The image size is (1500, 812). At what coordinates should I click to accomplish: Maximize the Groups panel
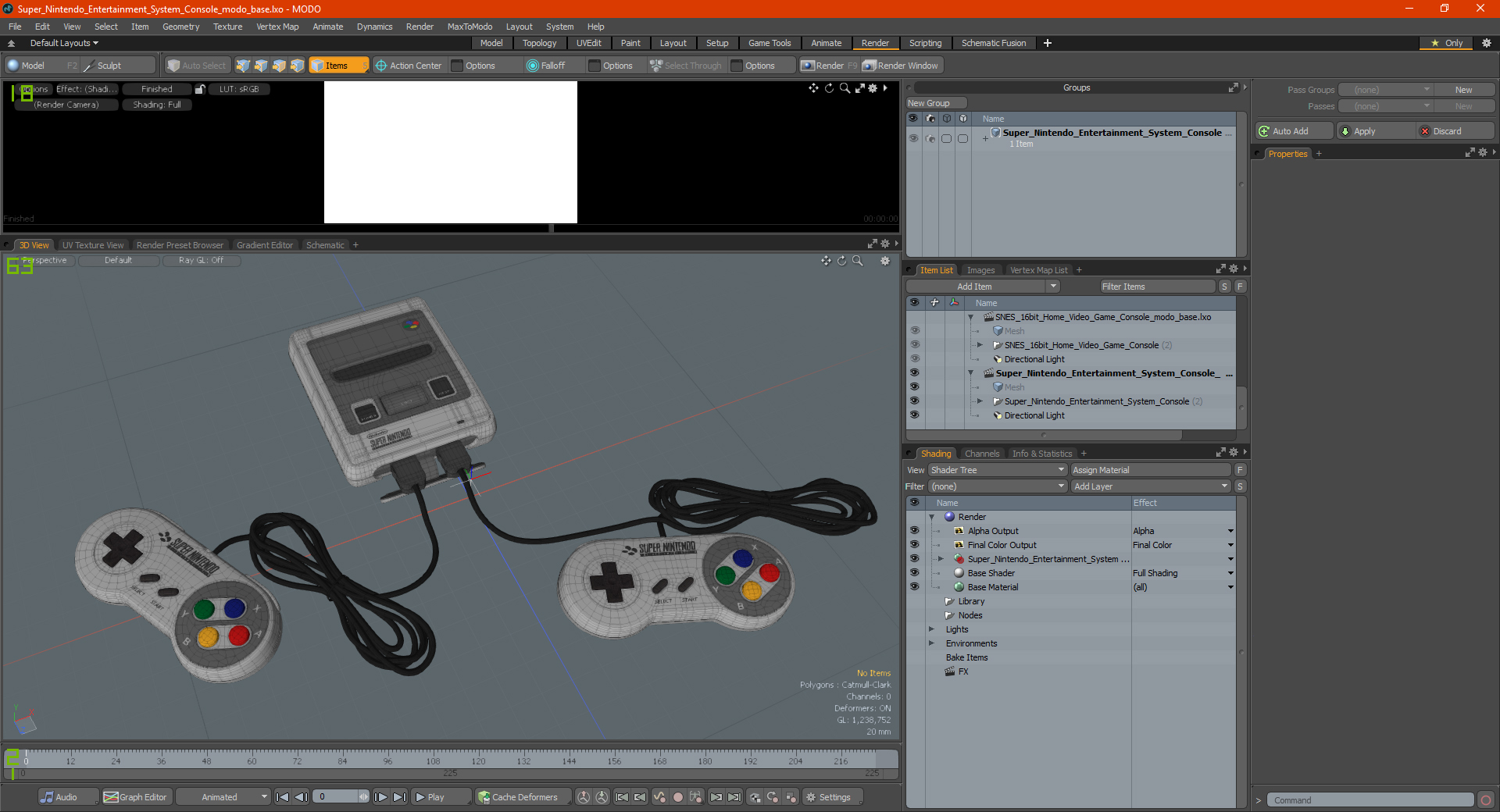pyautogui.click(x=1233, y=87)
